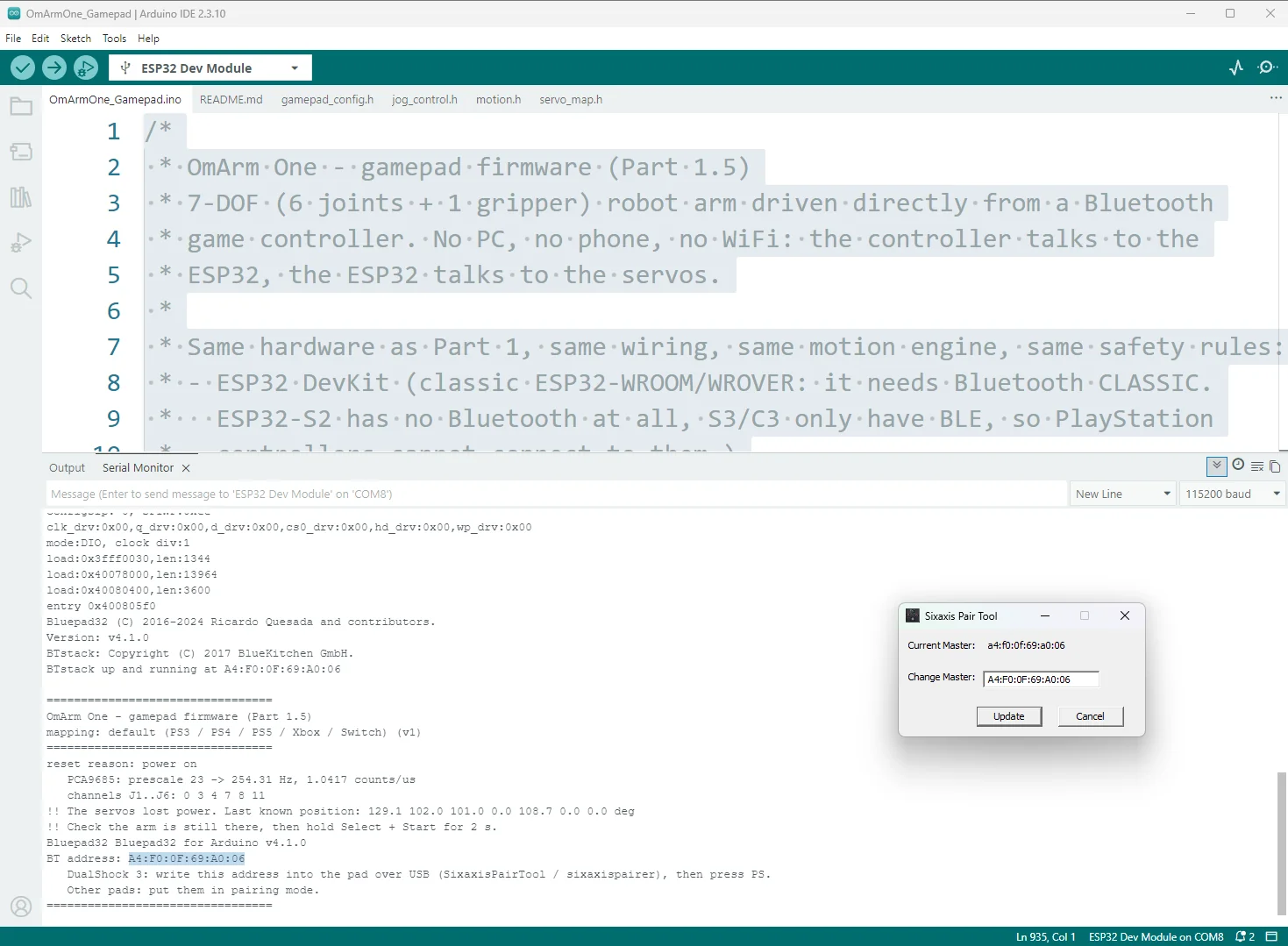Open the Help menu
Image resolution: width=1288 pixels, height=946 pixels.
pos(148,39)
